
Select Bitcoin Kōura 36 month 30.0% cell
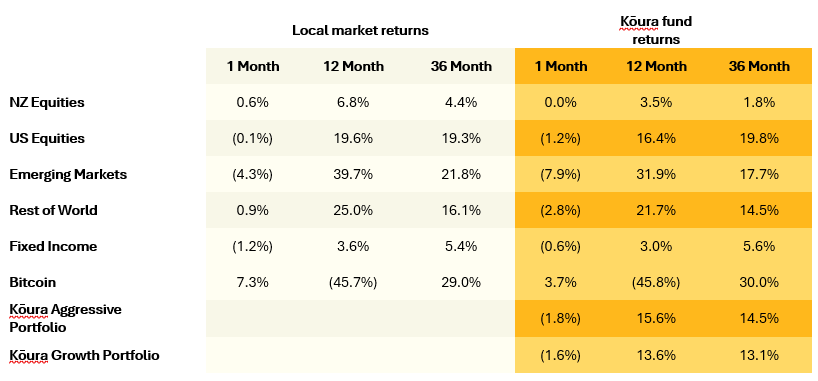tap(759, 282)
